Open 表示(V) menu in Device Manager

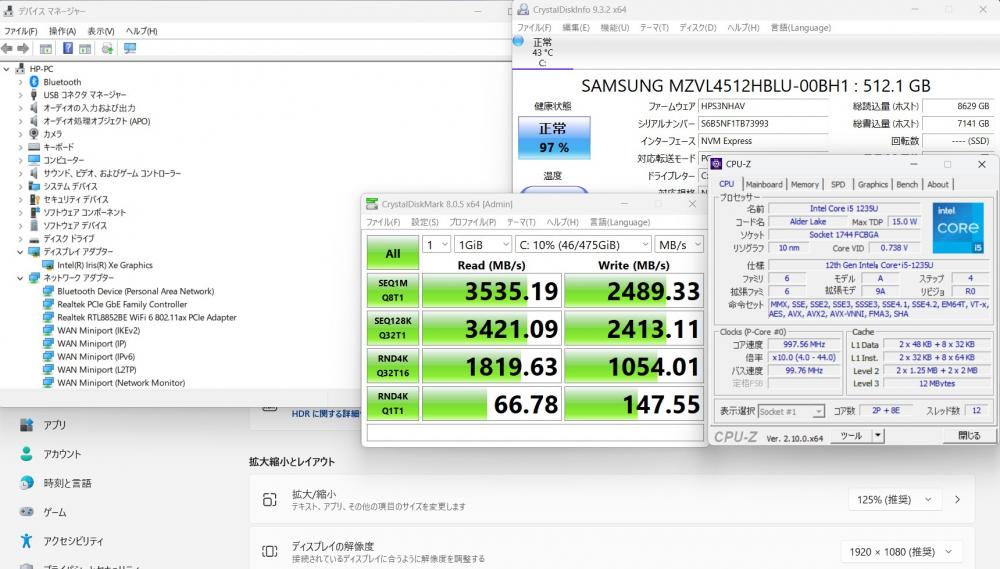point(101,31)
